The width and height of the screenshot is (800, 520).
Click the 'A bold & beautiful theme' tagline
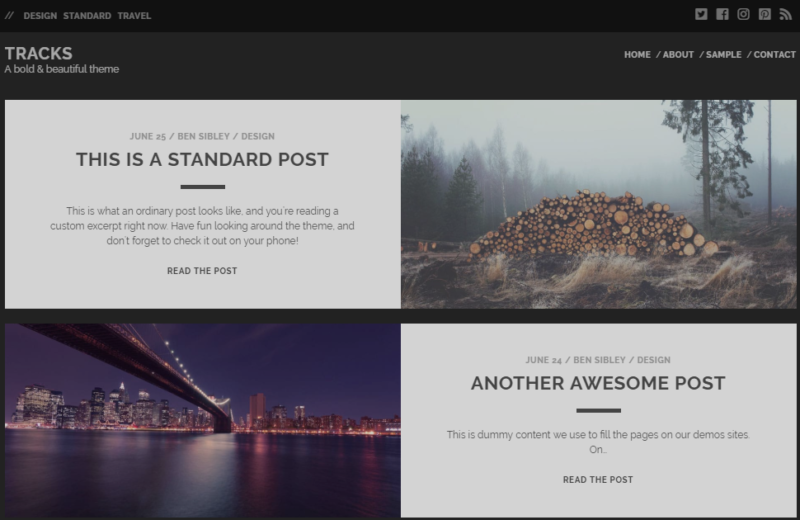(62, 69)
